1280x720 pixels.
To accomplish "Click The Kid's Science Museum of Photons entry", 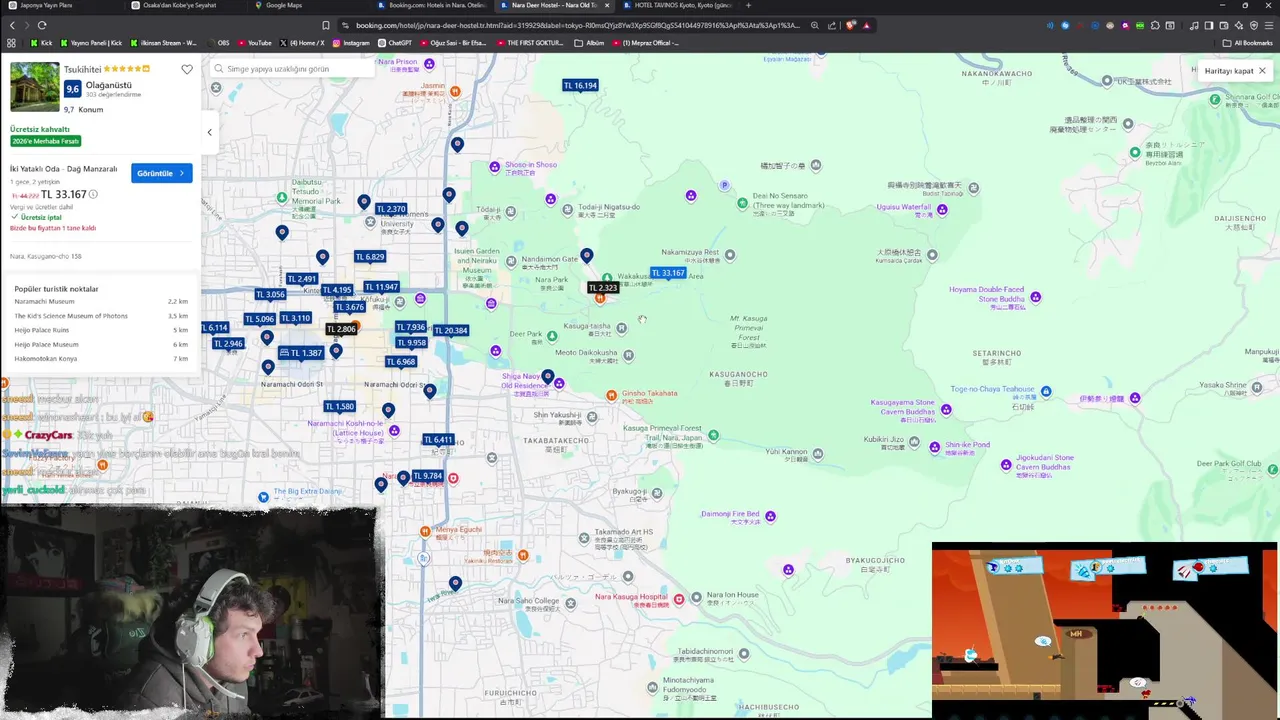I will [71, 316].
